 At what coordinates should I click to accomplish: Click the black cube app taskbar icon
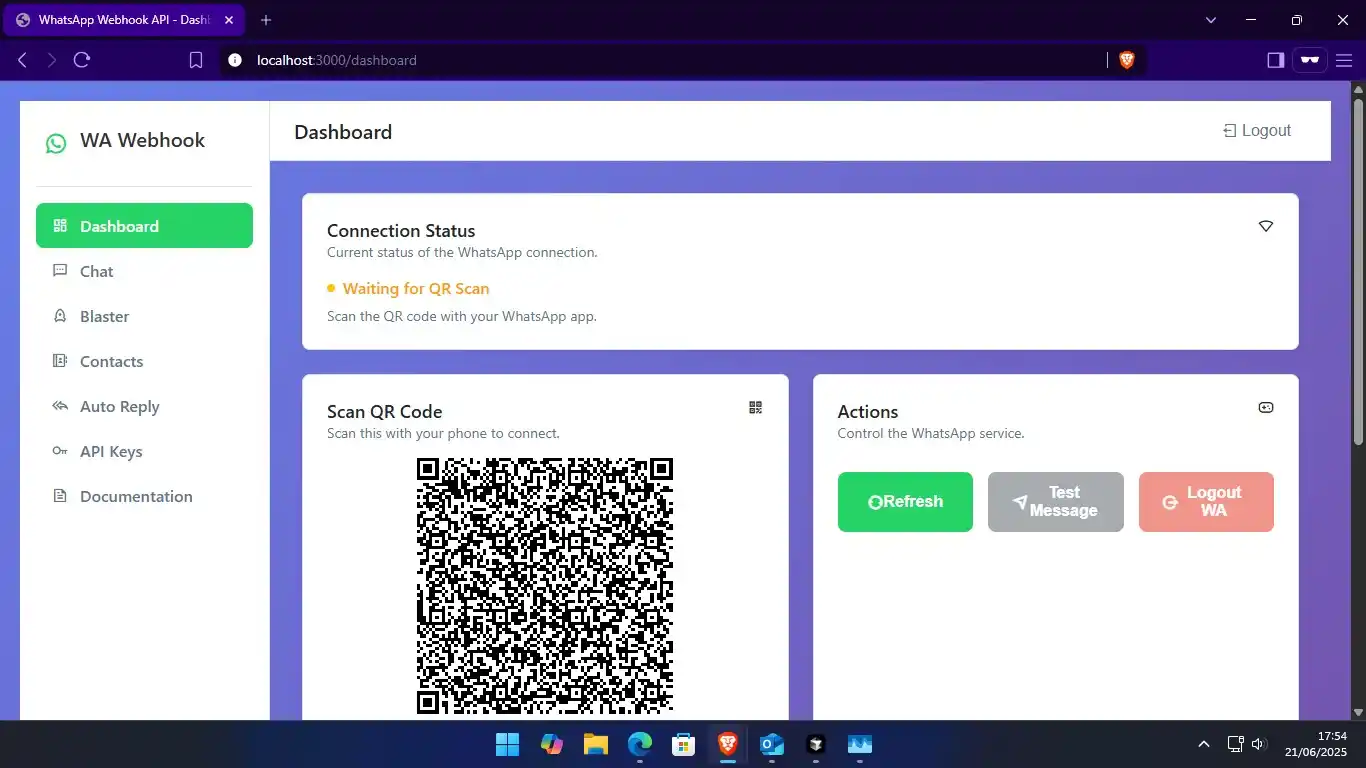(x=816, y=744)
